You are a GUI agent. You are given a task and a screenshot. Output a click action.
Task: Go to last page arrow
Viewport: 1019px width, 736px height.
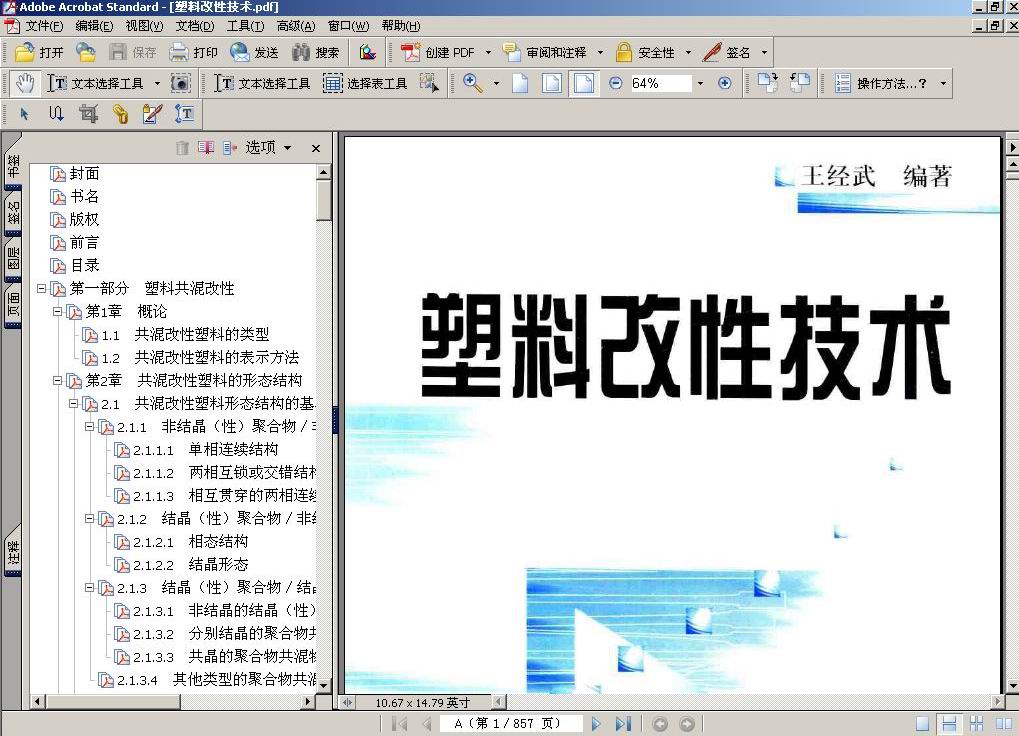(623, 724)
